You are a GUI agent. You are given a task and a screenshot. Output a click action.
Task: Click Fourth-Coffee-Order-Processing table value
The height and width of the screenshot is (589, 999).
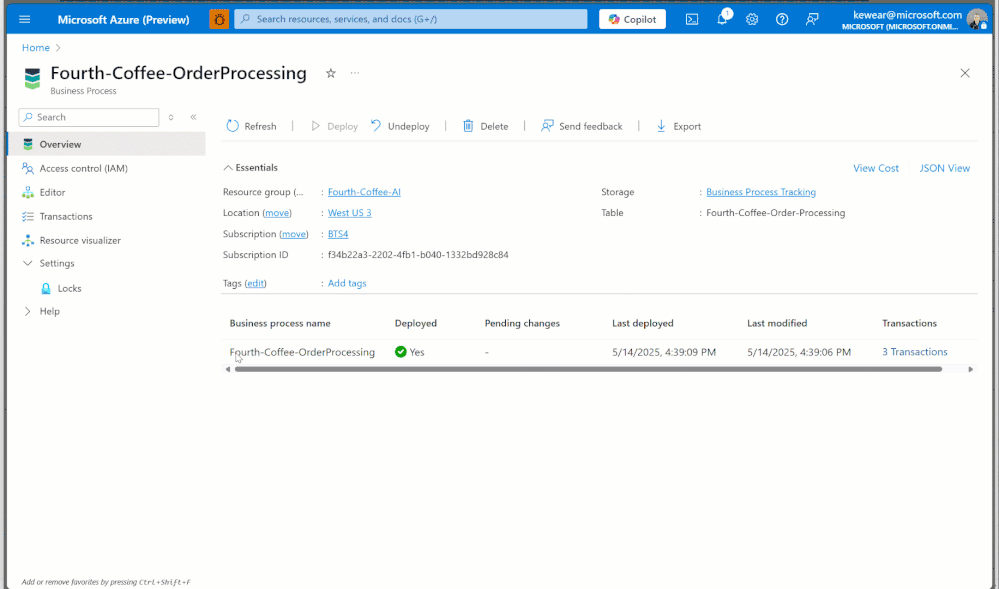(x=775, y=213)
